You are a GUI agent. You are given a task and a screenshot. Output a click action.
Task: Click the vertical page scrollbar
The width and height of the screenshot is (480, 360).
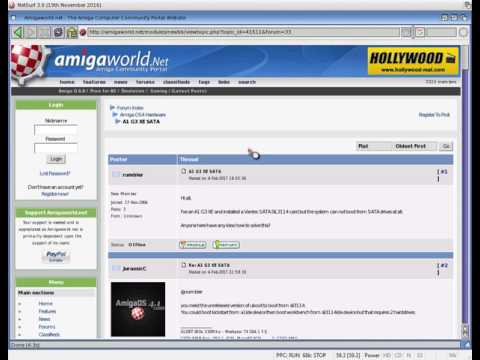pos(465,183)
